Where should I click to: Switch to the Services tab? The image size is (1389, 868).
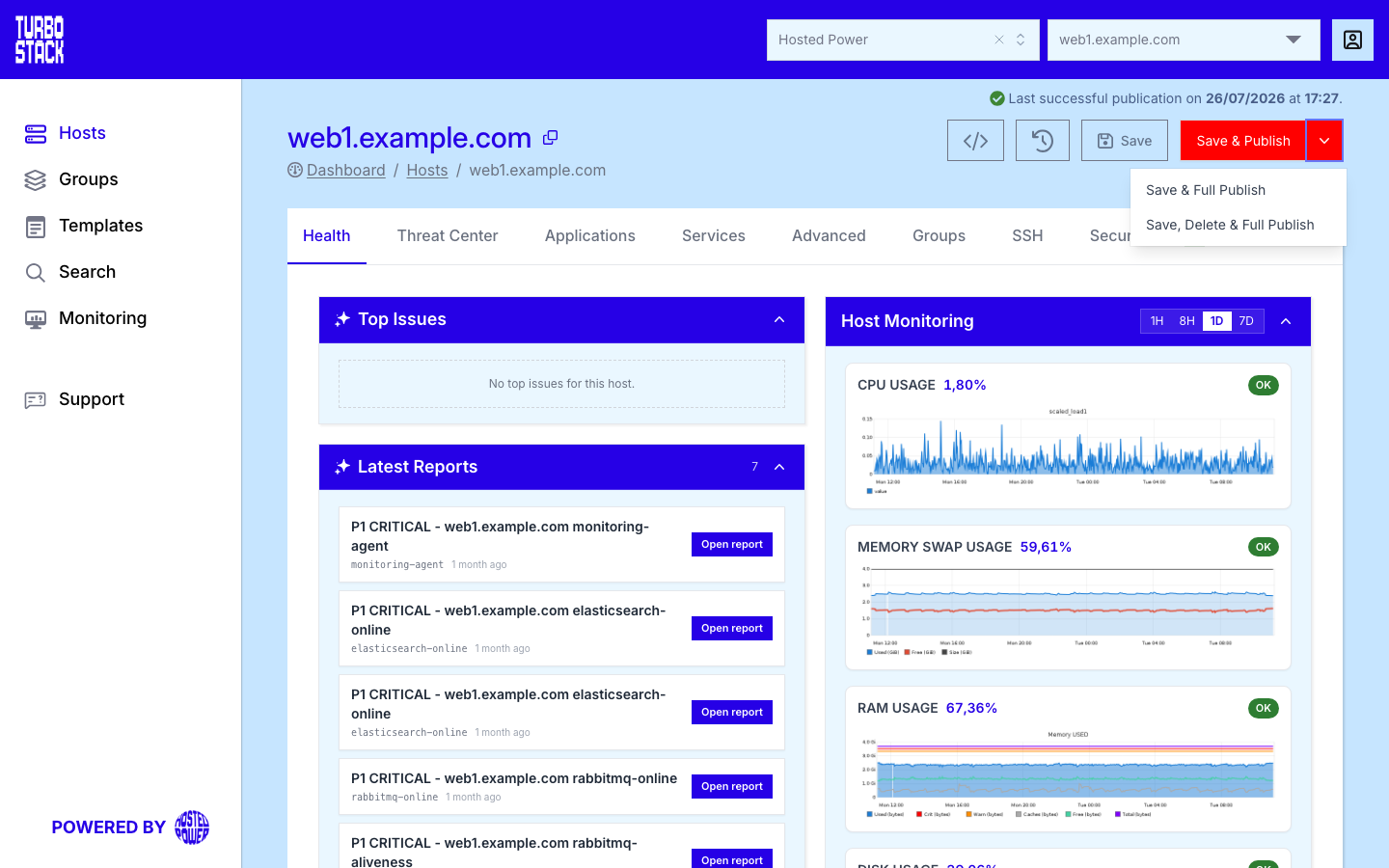click(714, 235)
